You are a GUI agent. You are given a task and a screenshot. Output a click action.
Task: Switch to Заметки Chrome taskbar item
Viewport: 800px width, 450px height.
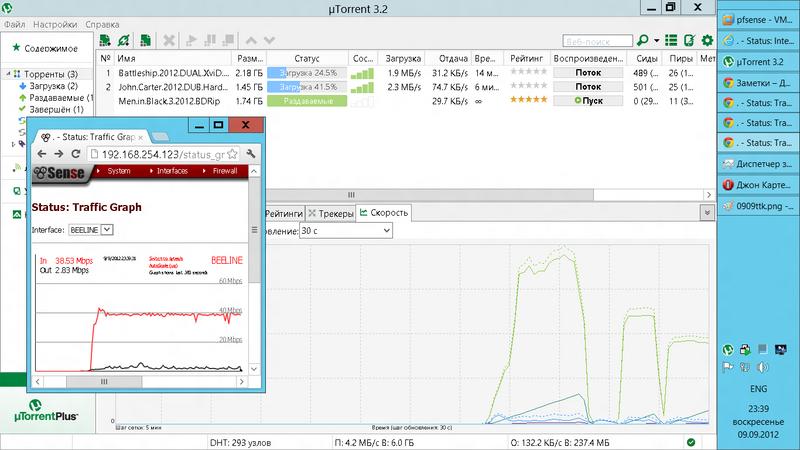[x=758, y=82]
